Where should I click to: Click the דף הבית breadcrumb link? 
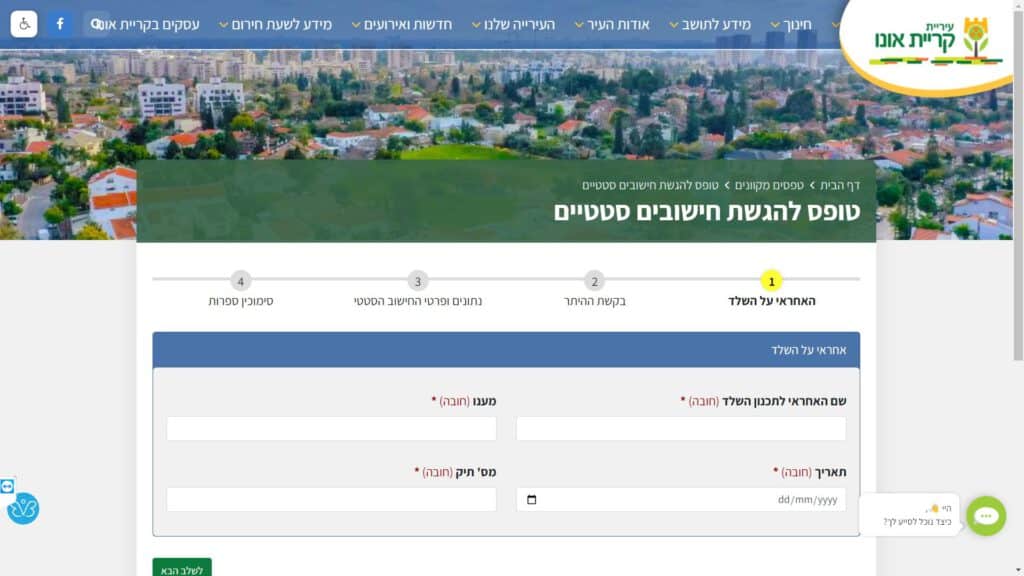[840, 185]
